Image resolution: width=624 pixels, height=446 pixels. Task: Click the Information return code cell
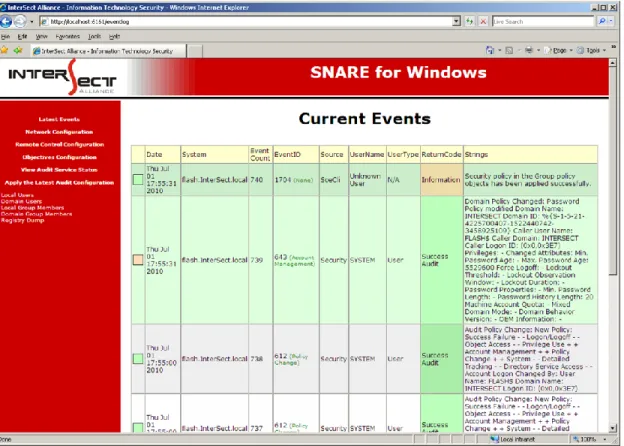click(x=441, y=180)
